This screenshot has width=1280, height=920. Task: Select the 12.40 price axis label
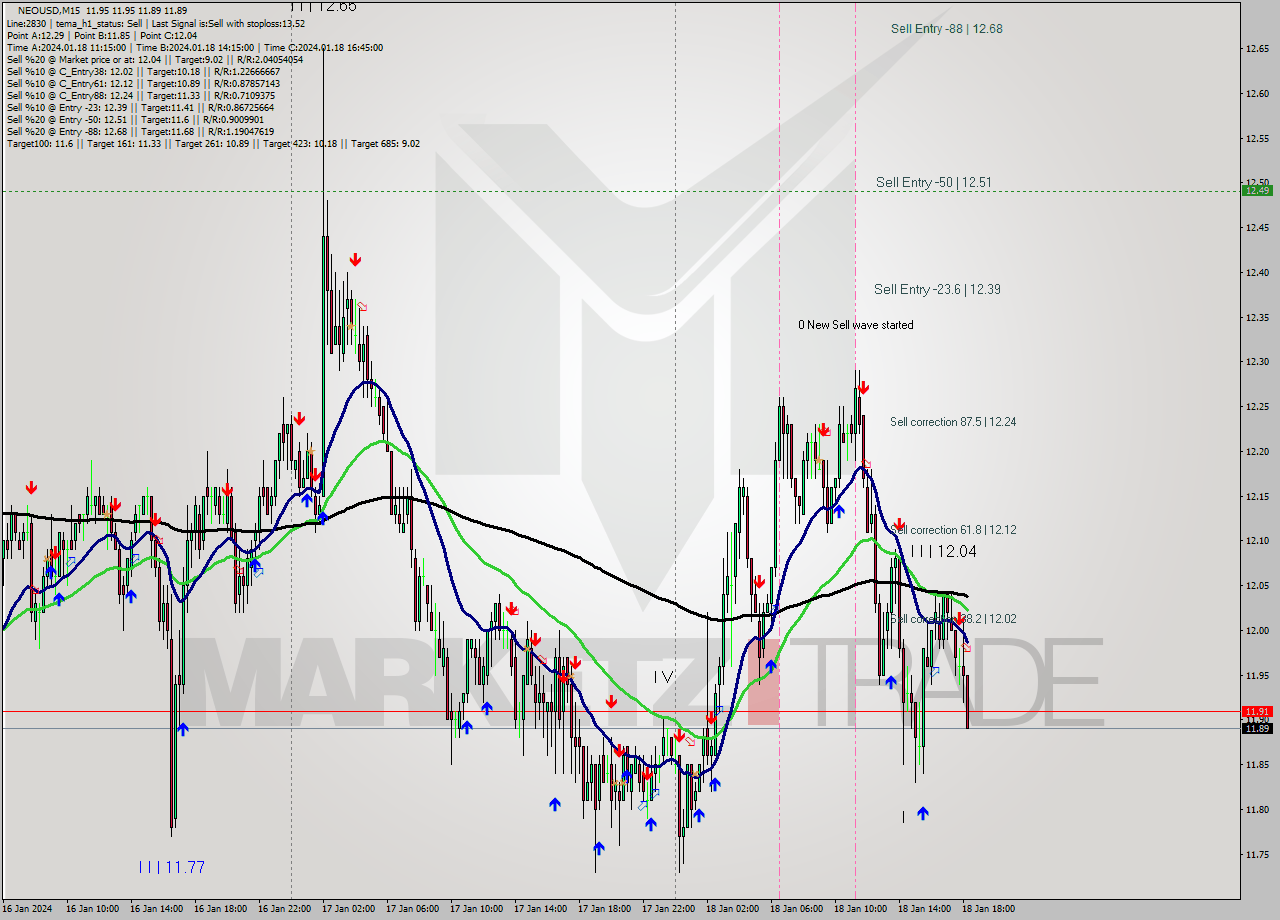pos(1256,273)
